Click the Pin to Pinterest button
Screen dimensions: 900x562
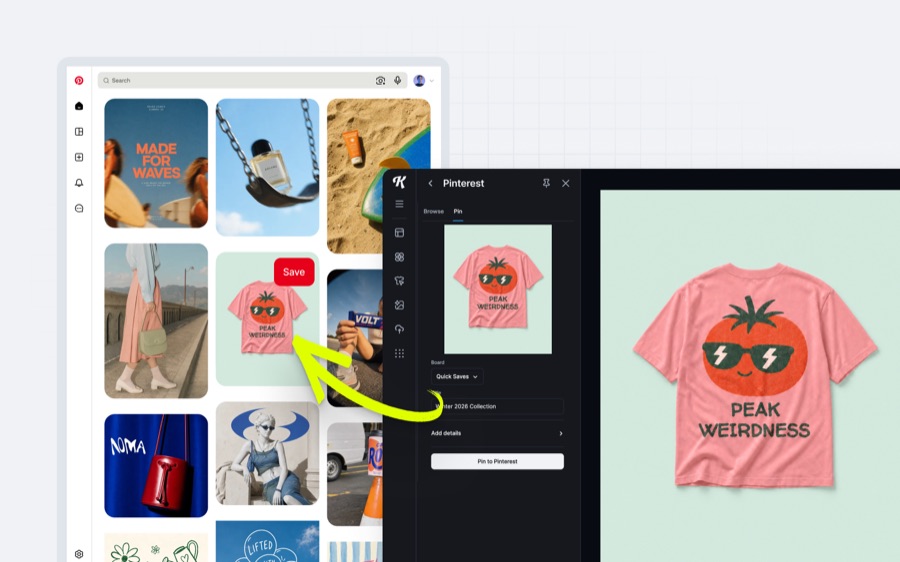[x=497, y=462]
